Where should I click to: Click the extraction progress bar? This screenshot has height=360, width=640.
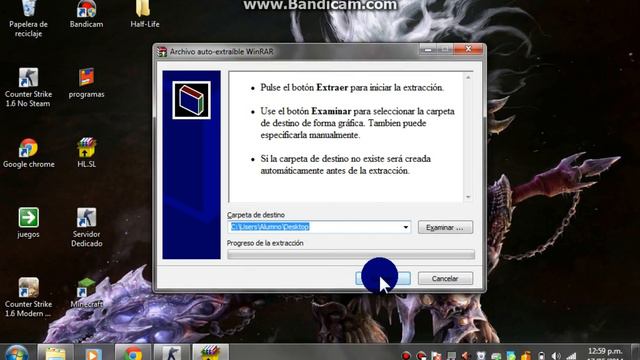click(351, 255)
